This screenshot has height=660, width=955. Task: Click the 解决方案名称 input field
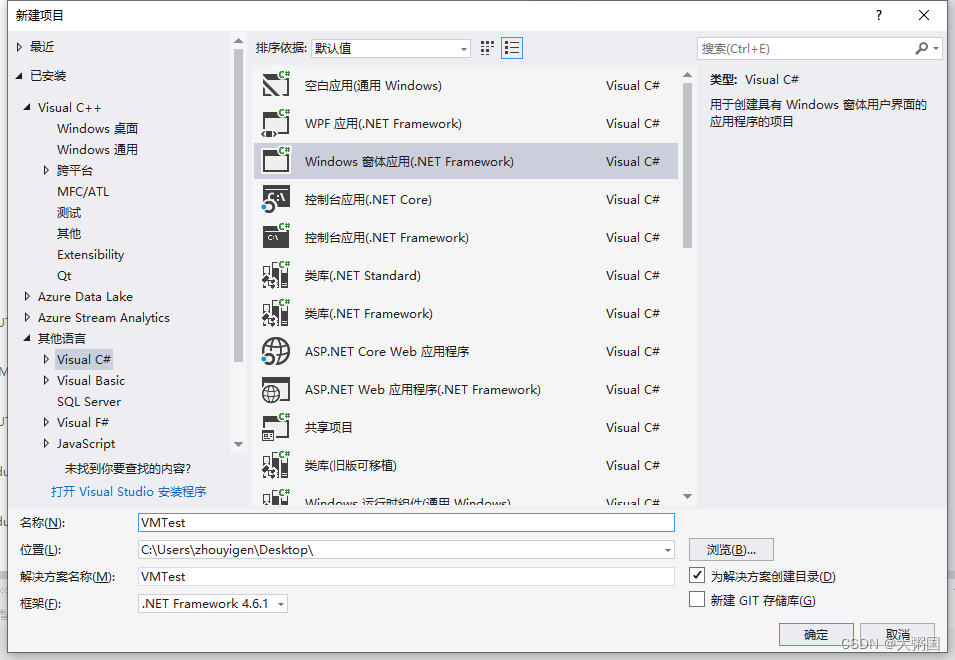click(406, 577)
